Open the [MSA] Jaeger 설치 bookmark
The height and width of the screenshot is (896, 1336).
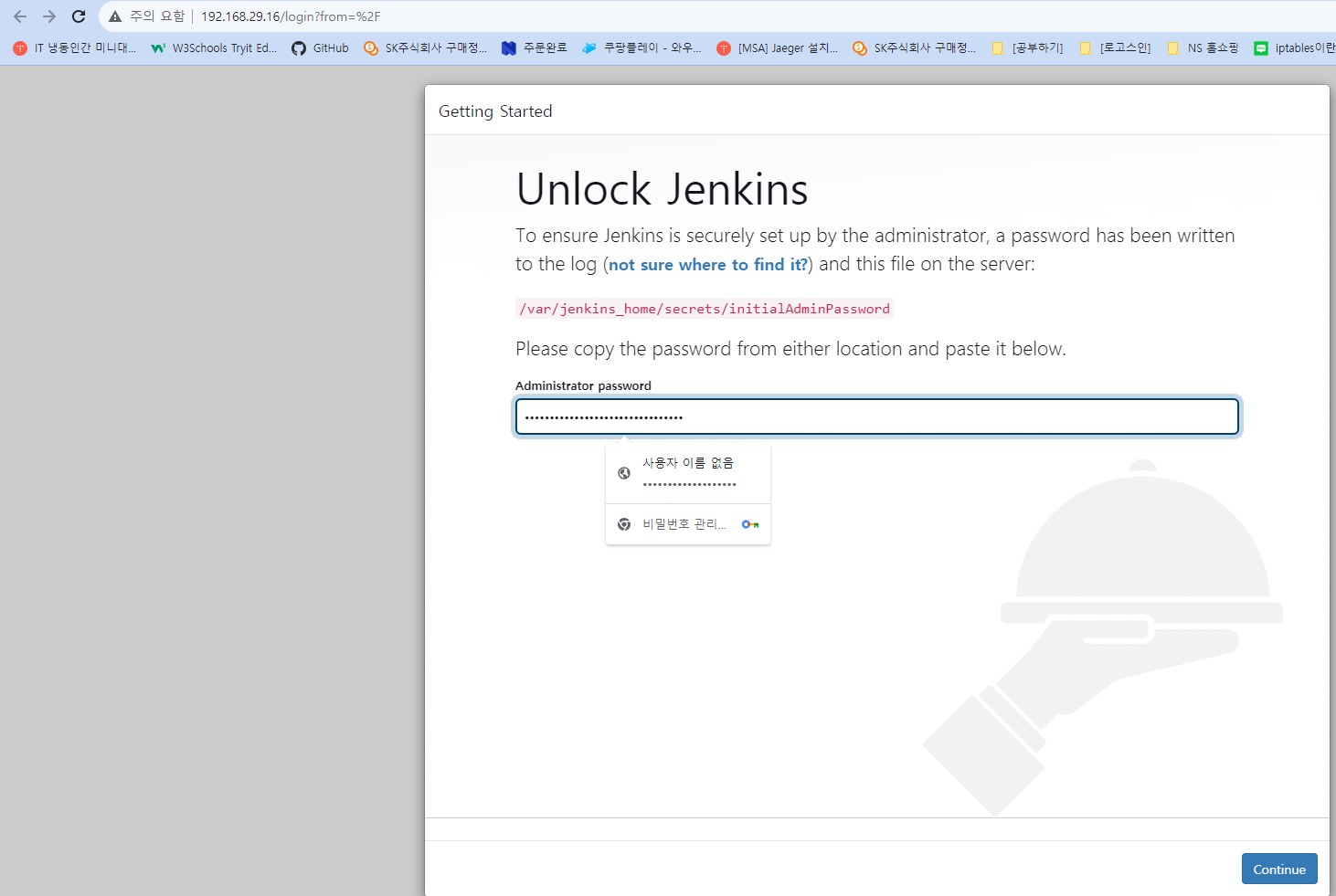point(777,48)
